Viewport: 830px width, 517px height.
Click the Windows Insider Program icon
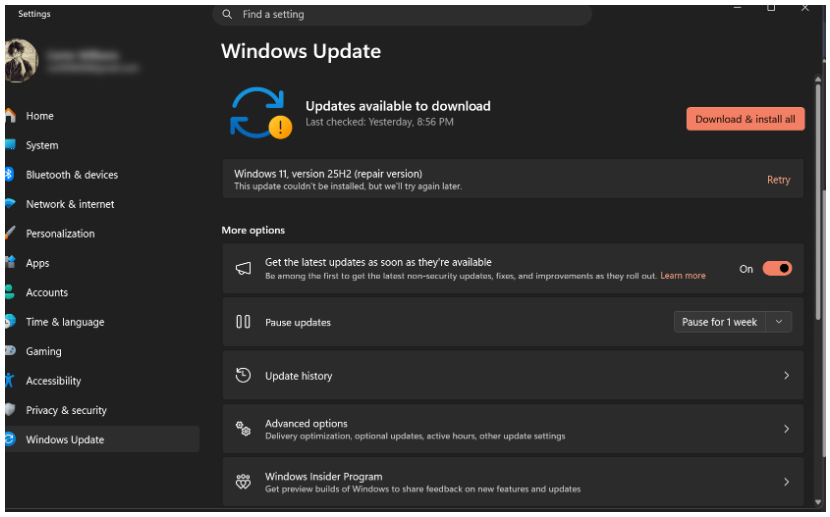coord(243,482)
